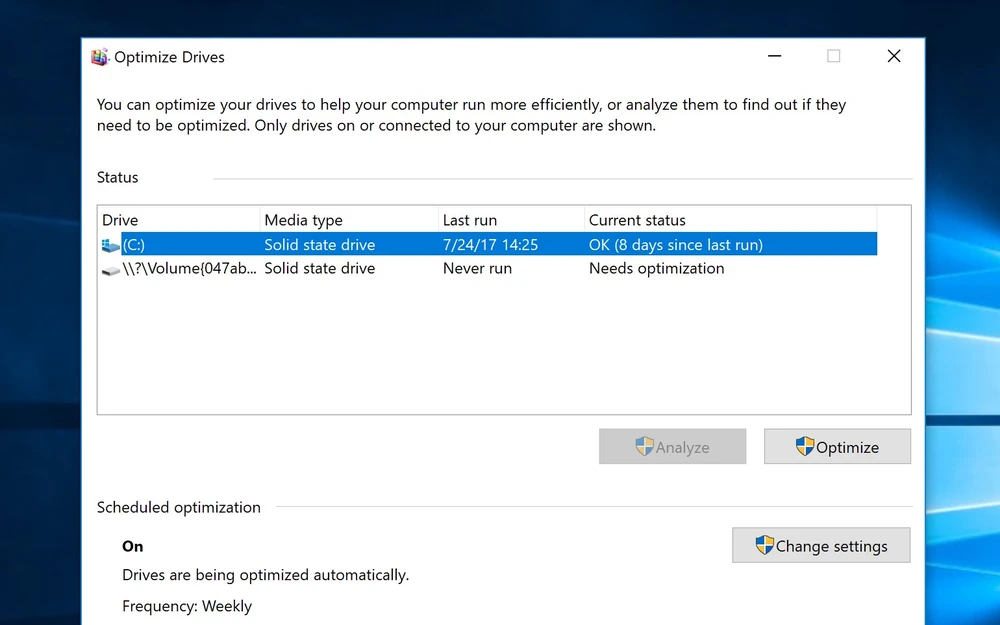The image size is (1000, 625).
Task: Open Change settings for scheduled optimization
Action: click(821, 546)
